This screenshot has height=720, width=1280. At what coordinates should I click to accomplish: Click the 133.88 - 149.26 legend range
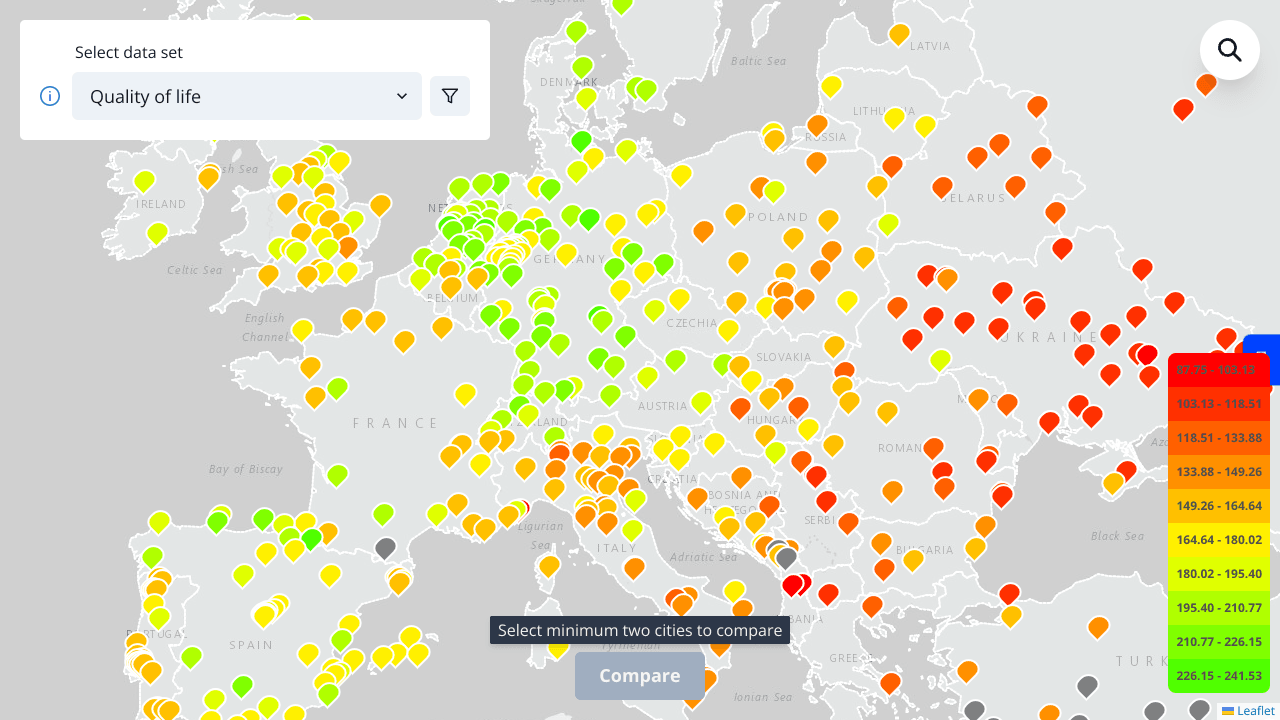click(x=1218, y=472)
